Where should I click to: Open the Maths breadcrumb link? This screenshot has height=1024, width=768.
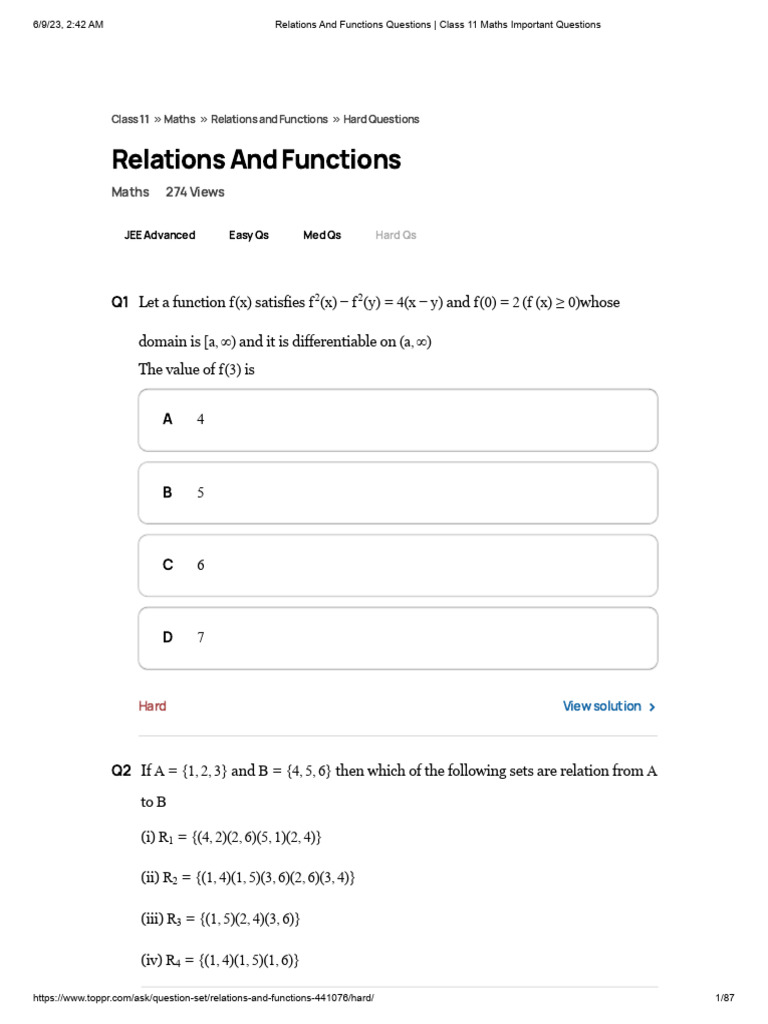point(180,119)
